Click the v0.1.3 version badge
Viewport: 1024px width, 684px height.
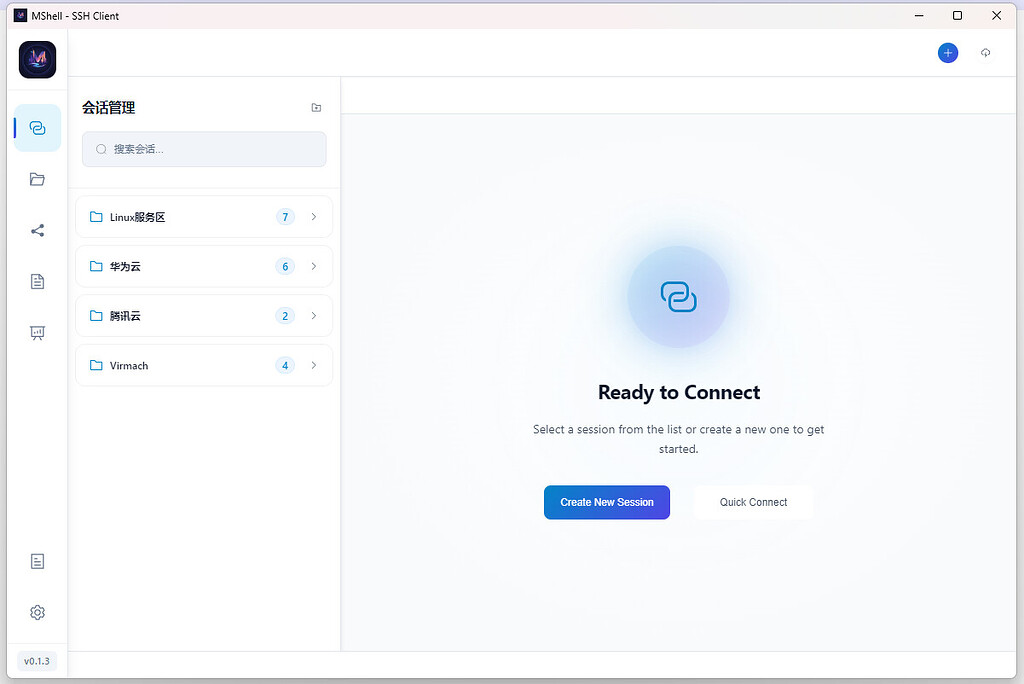pos(37,661)
